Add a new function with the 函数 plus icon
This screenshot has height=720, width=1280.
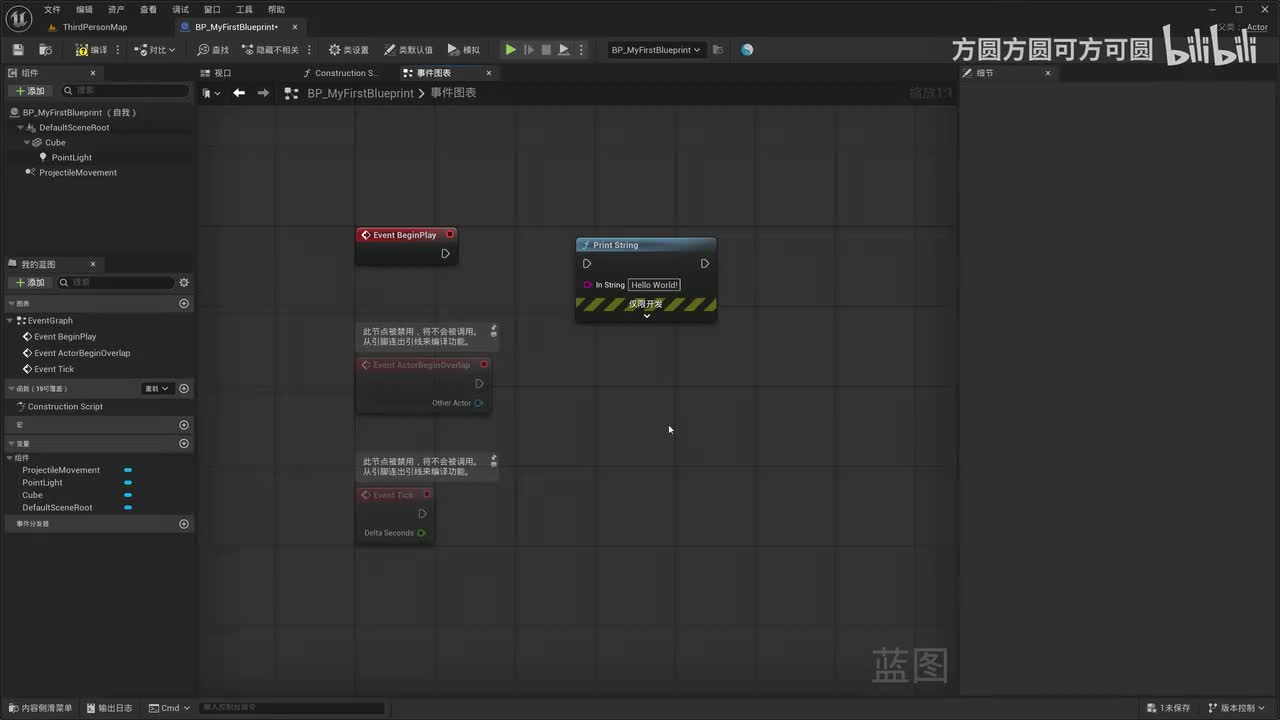[x=184, y=388]
